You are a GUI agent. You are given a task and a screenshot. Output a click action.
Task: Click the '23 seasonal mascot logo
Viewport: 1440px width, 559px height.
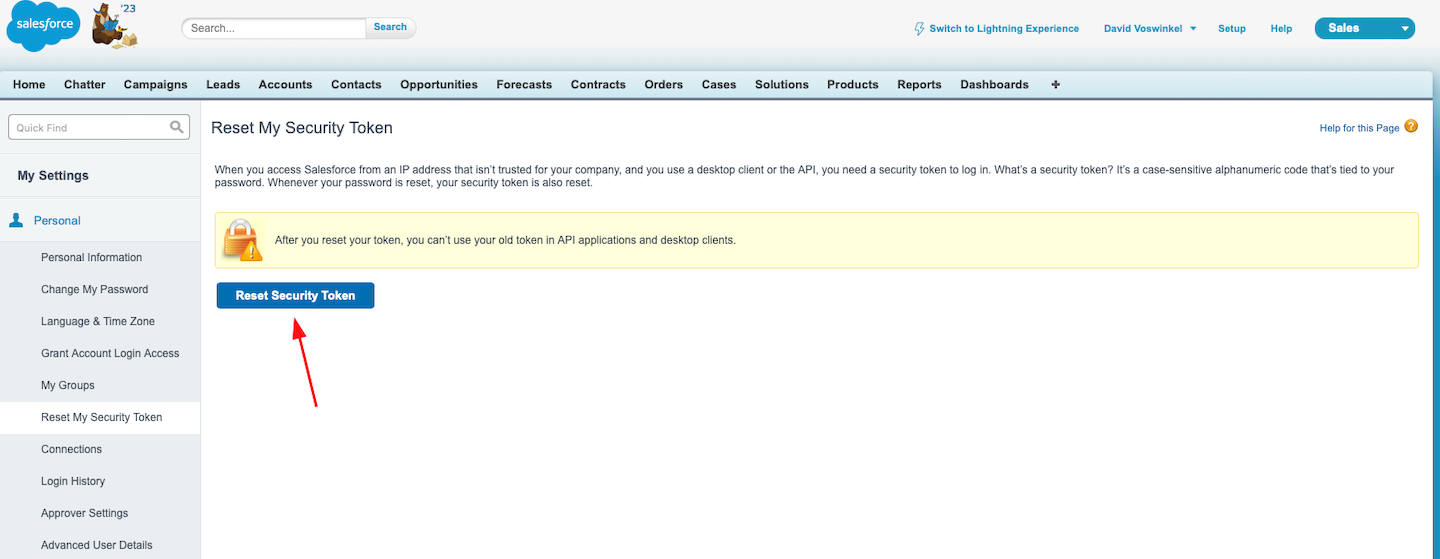click(x=116, y=25)
